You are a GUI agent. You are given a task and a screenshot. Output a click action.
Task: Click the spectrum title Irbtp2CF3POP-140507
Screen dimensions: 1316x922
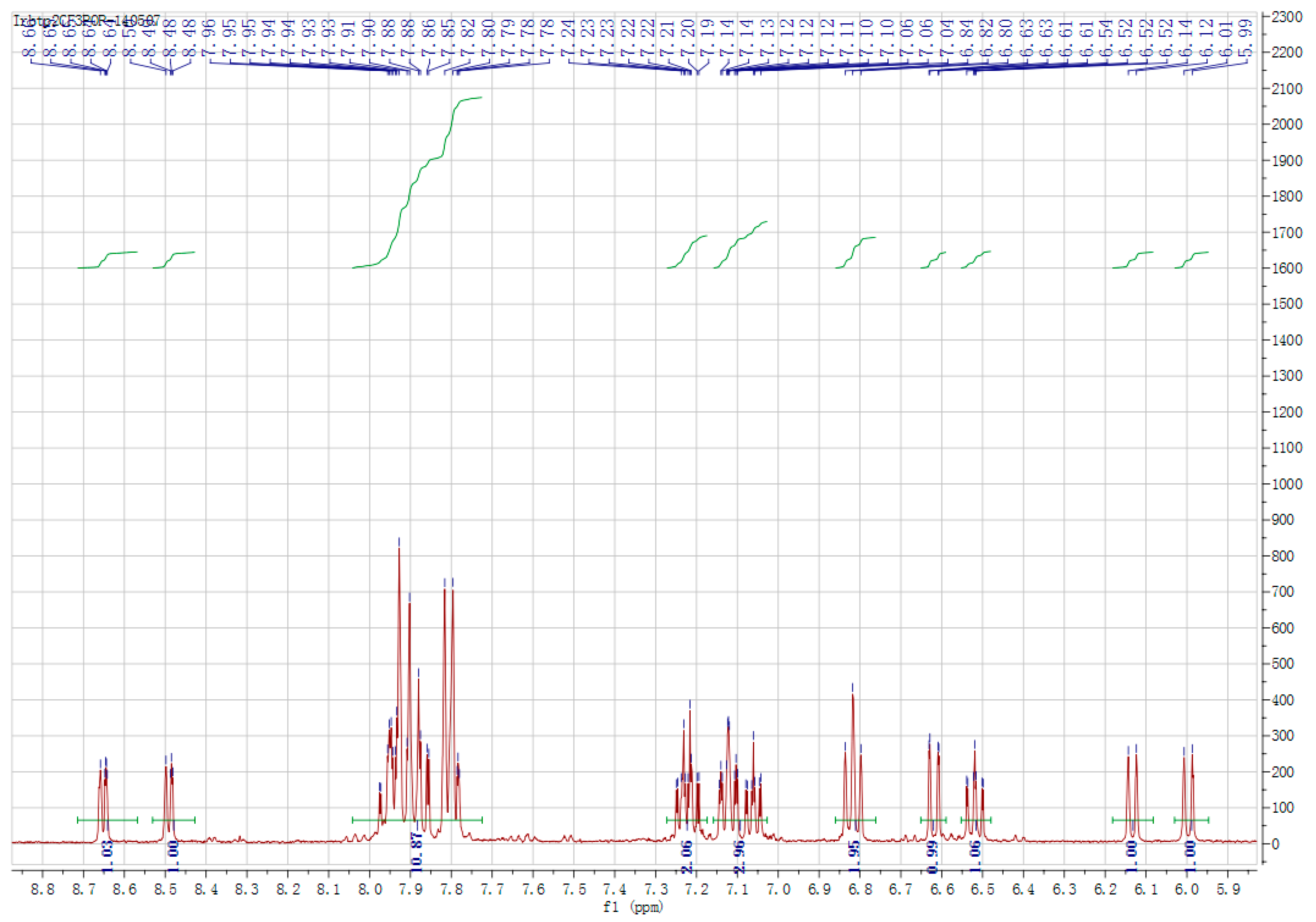[x=87, y=21]
